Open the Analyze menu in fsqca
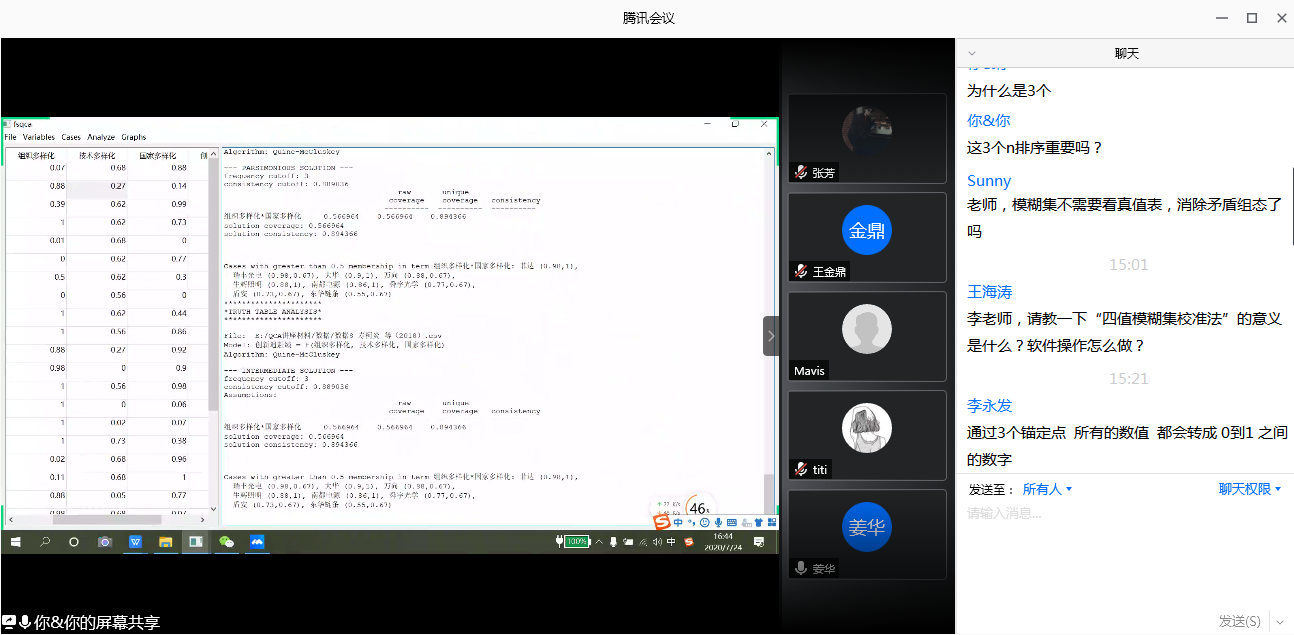Screen dimensions: 1294x635 point(101,137)
